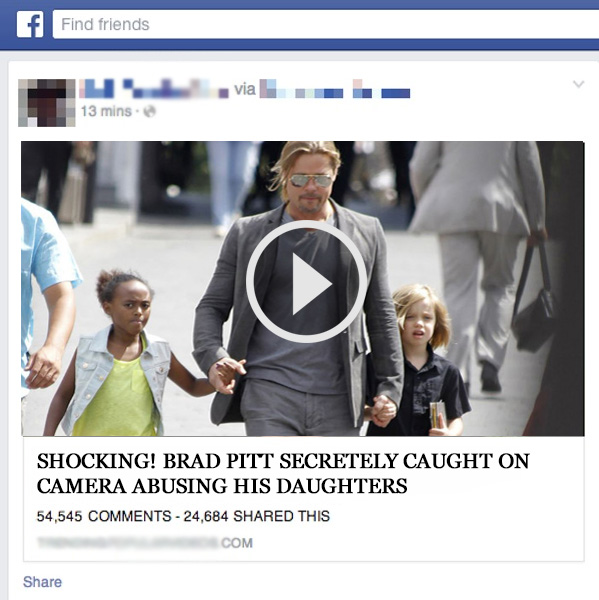Viewport: 599px width, 600px height.
Task: Open the 'SHOCKING!' headline link
Action: pyautogui.click(x=283, y=473)
